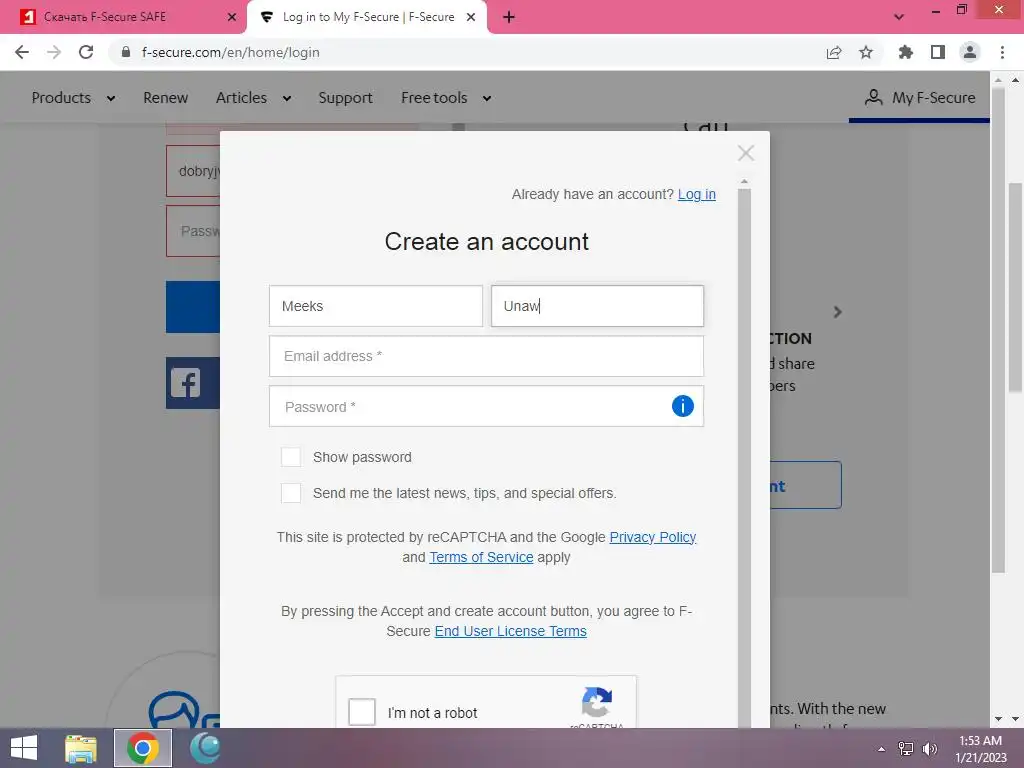Open Chrome three-dot menu
Image resolution: width=1024 pixels, height=768 pixels.
(1002, 52)
